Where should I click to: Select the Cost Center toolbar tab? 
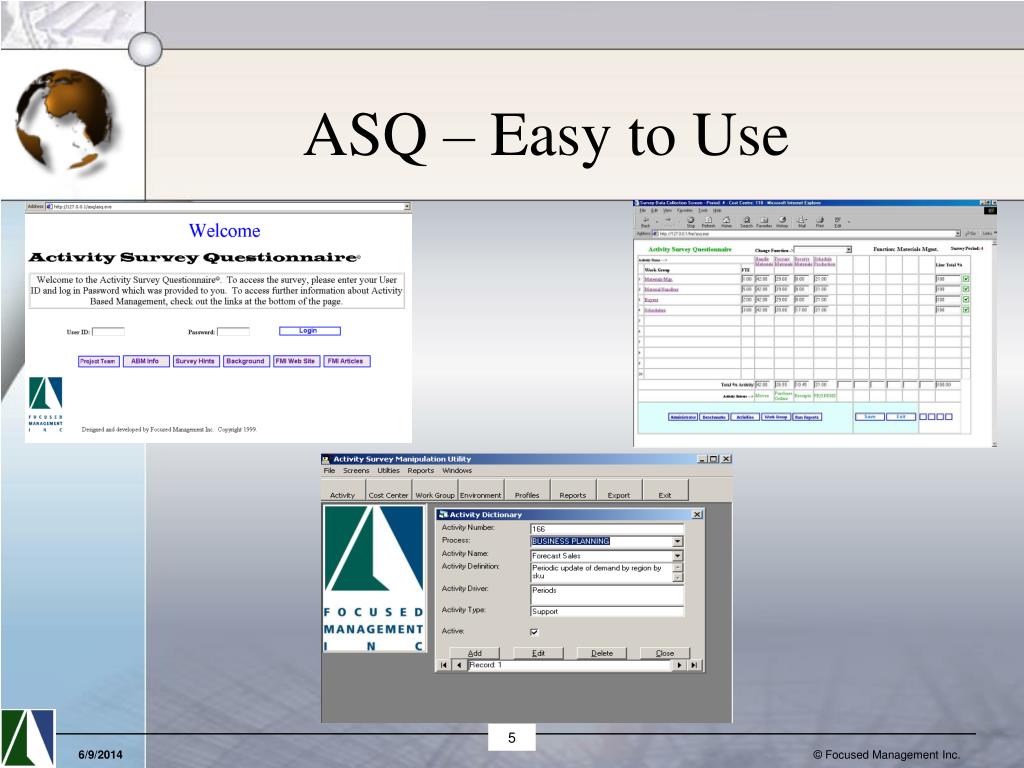(x=388, y=490)
